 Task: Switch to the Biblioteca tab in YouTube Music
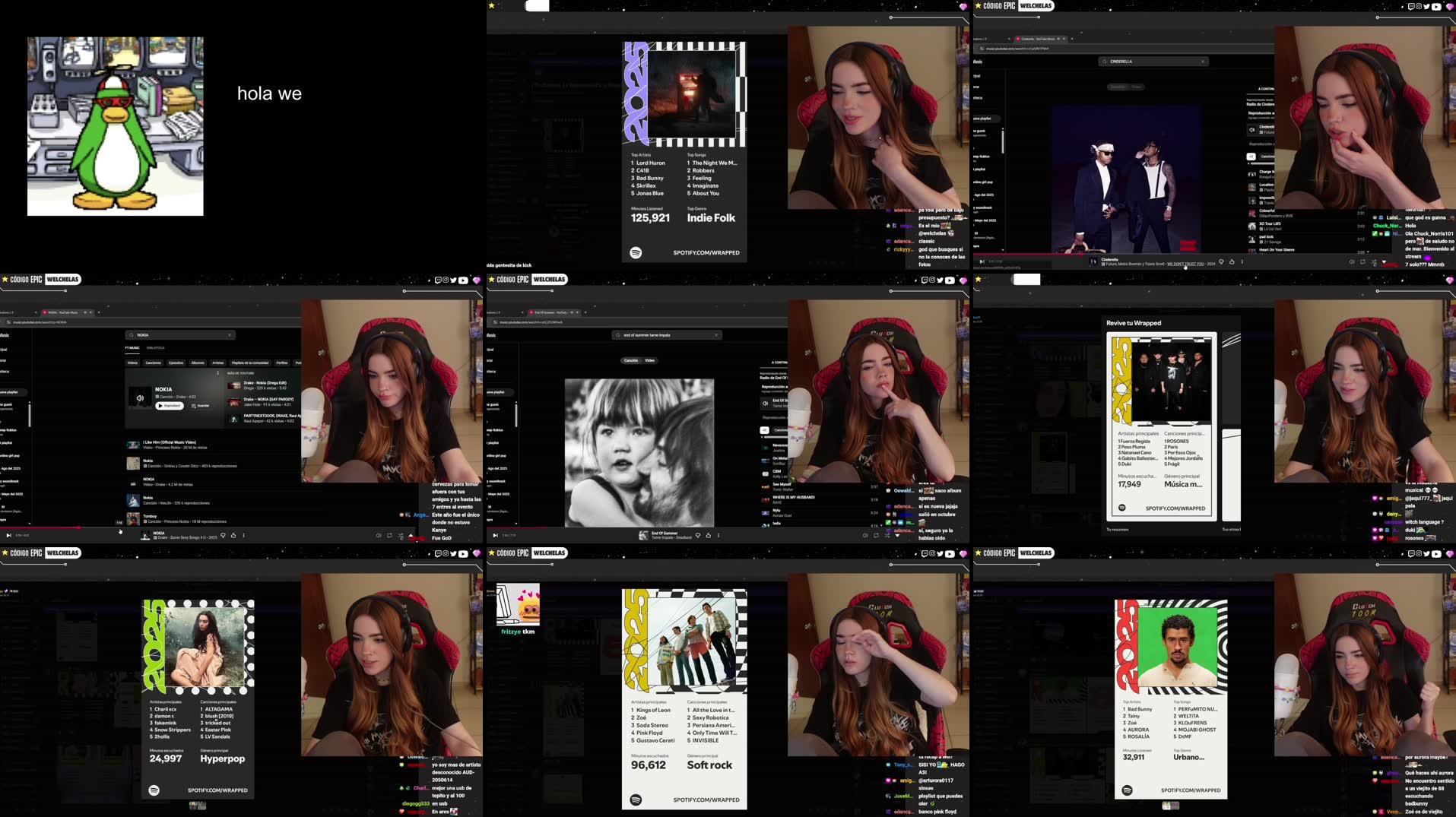155,347
